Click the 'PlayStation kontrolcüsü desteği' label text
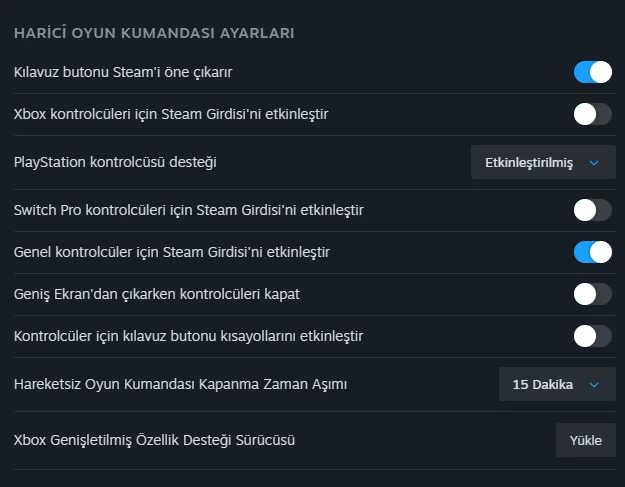This screenshot has width=625, height=487. (115, 162)
